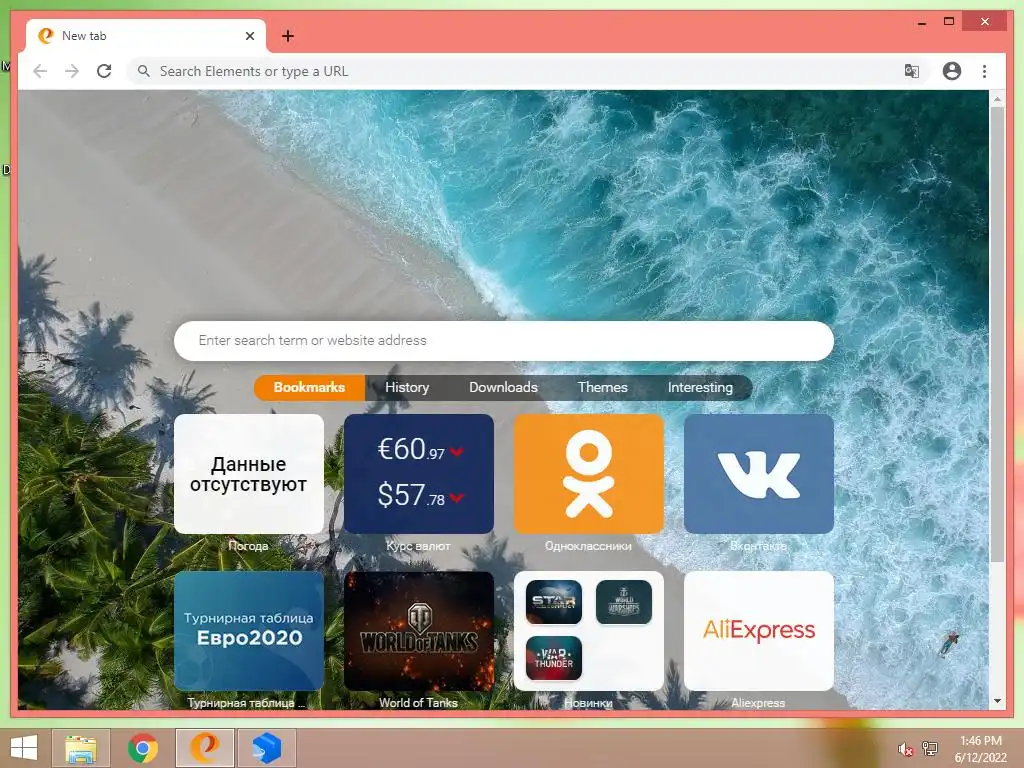
Task: Click the scrollbar up arrow
Action: (997, 99)
